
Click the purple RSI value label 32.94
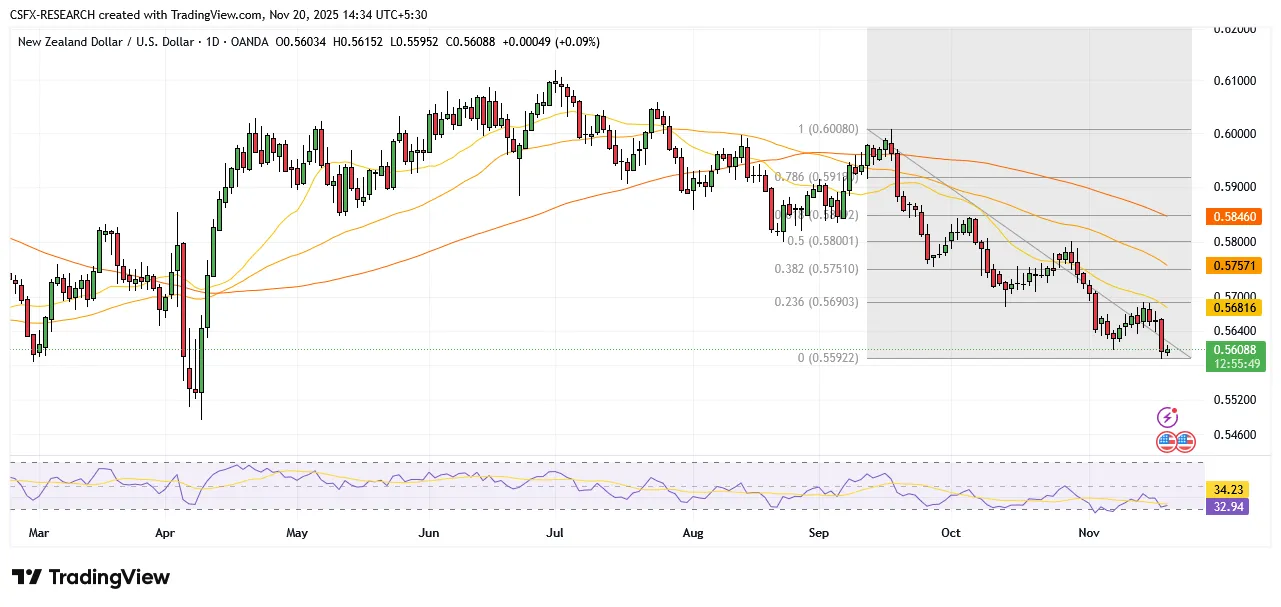1228,507
